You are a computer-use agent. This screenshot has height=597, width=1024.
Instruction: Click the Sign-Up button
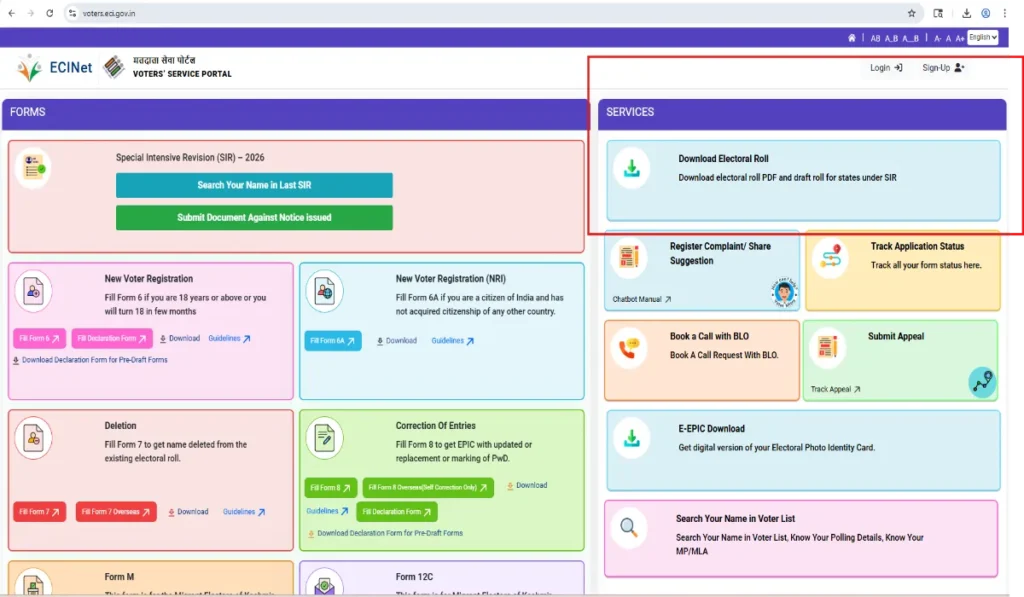943,68
